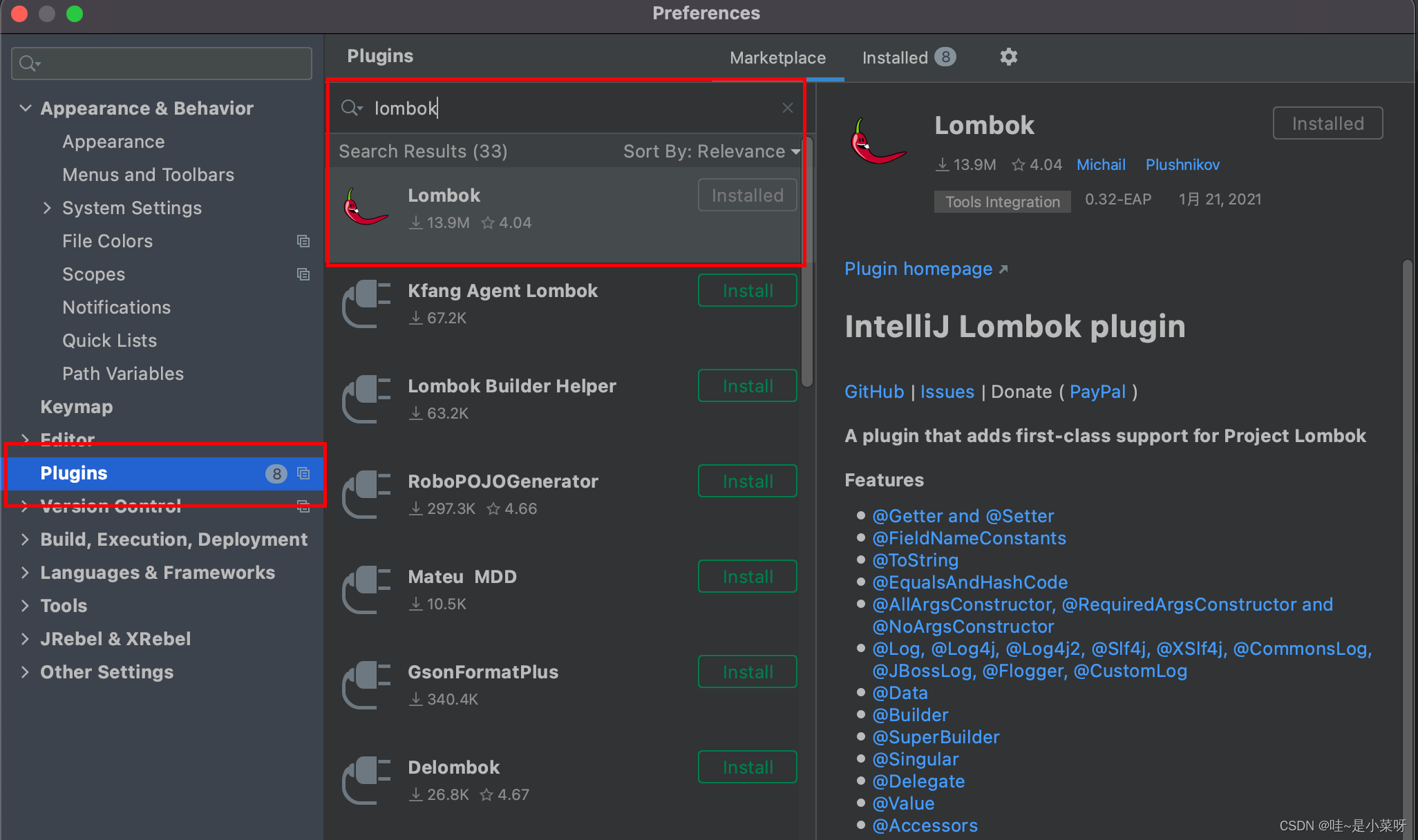Click Lombok Builder Helper plugin icon
The image size is (1418, 840).
366,399
